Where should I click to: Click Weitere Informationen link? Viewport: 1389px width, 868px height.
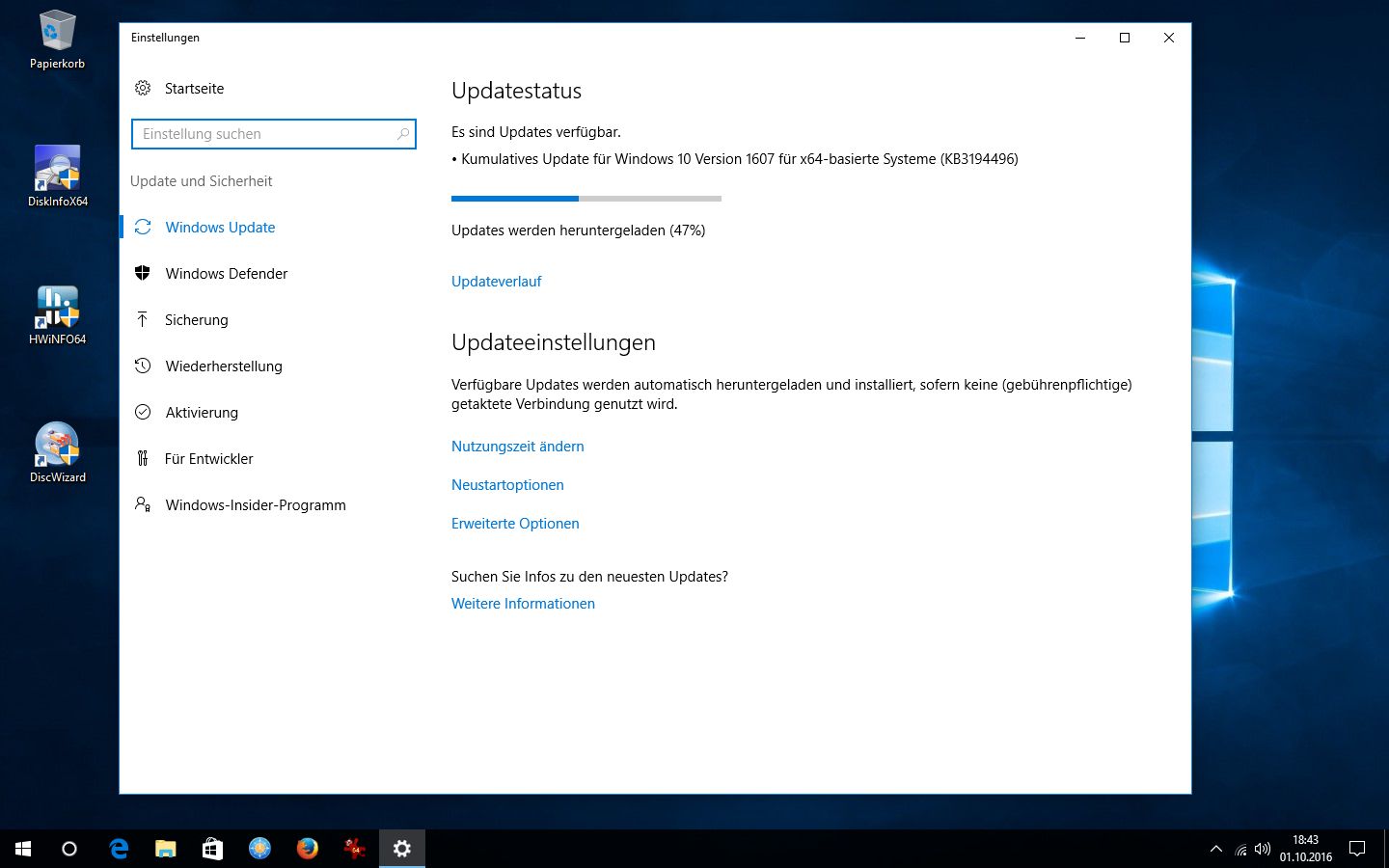click(523, 604)
